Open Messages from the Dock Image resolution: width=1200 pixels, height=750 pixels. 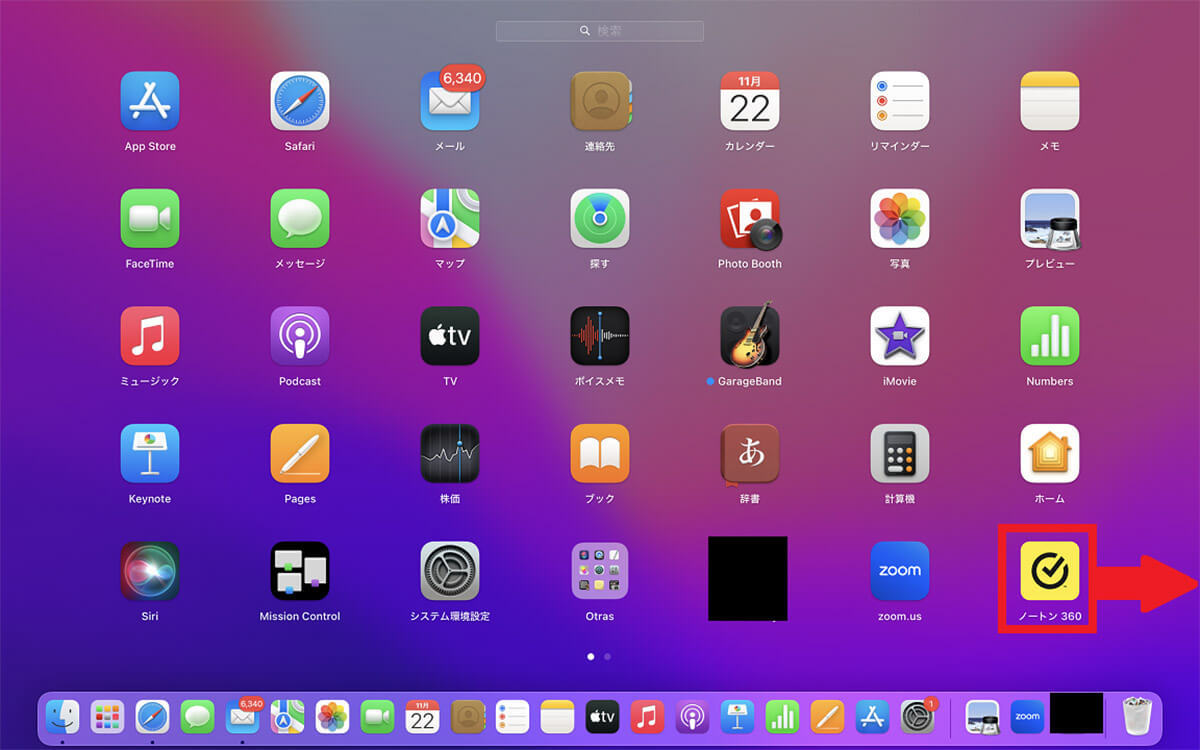pos(197,716)
